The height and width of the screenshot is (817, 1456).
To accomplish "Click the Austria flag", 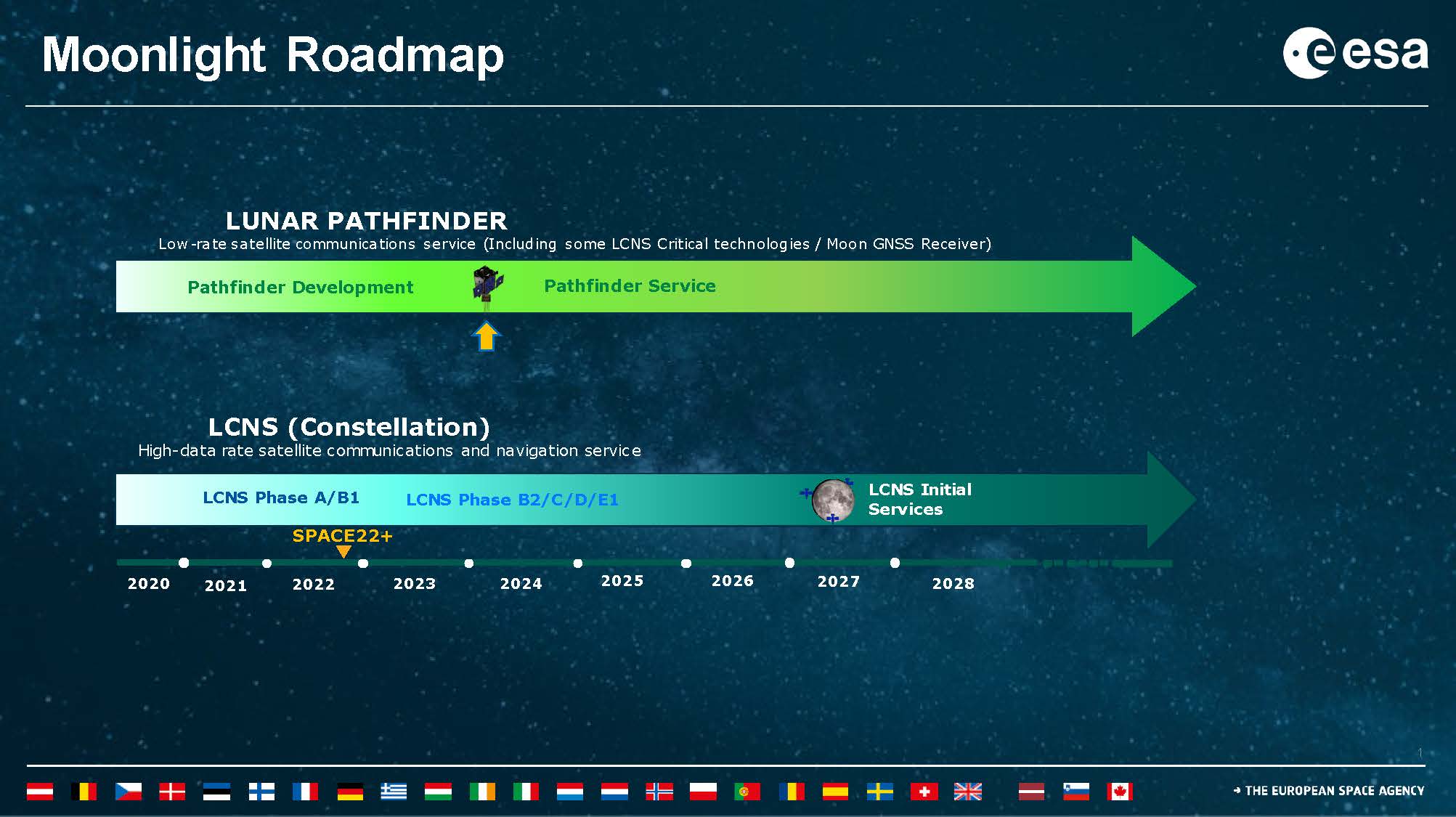I will click(40, 792).
